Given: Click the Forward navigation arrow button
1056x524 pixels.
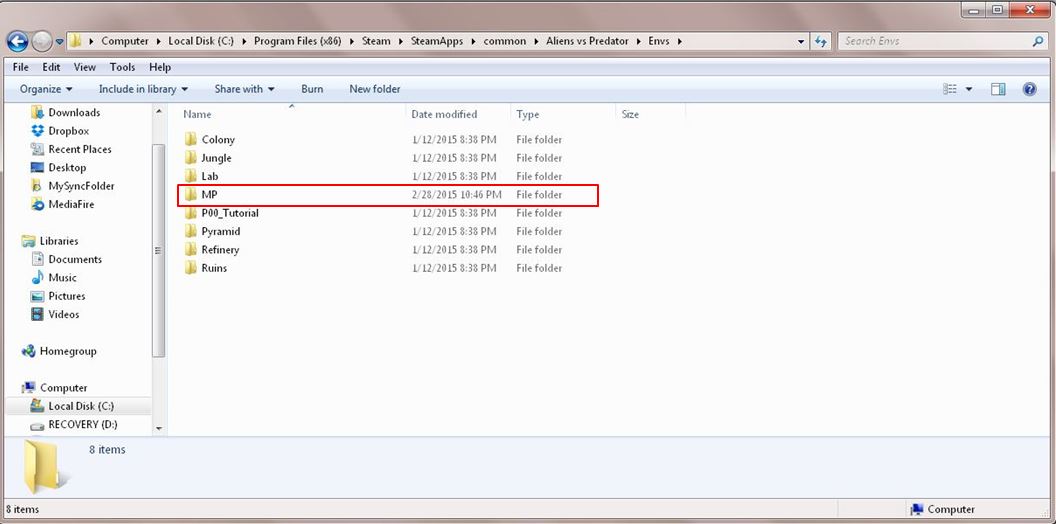Looking at the screenshot, I should point(42,41).
